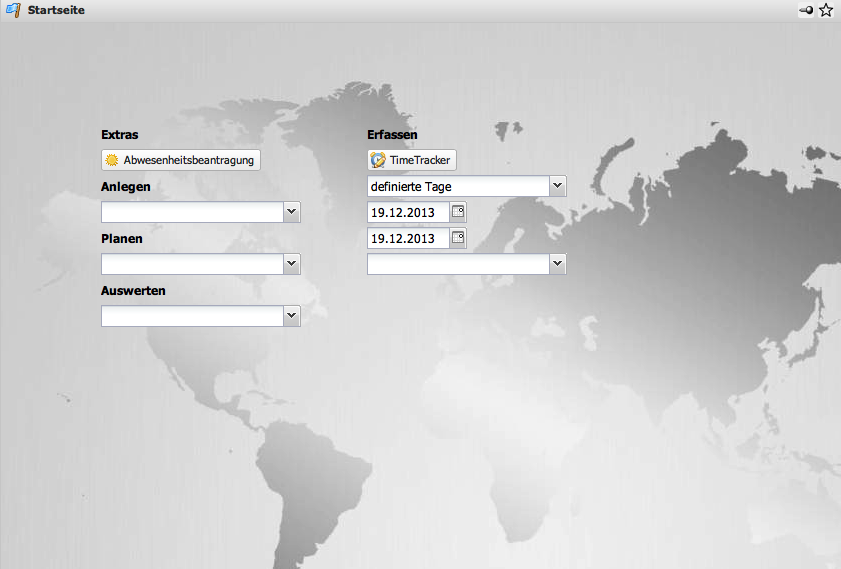Mark page as favorite with the star icon
The width and height of the screenshot is (841, 569).
826,10
